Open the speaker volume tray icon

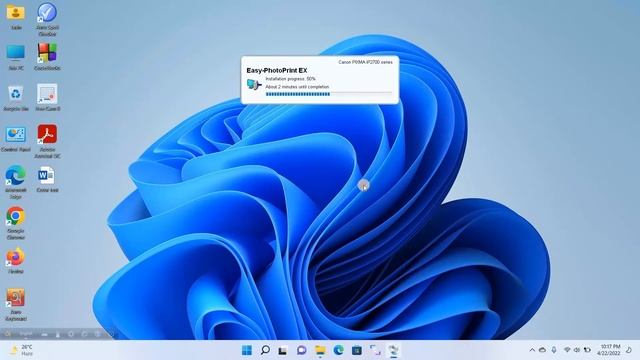click(577, 350)
